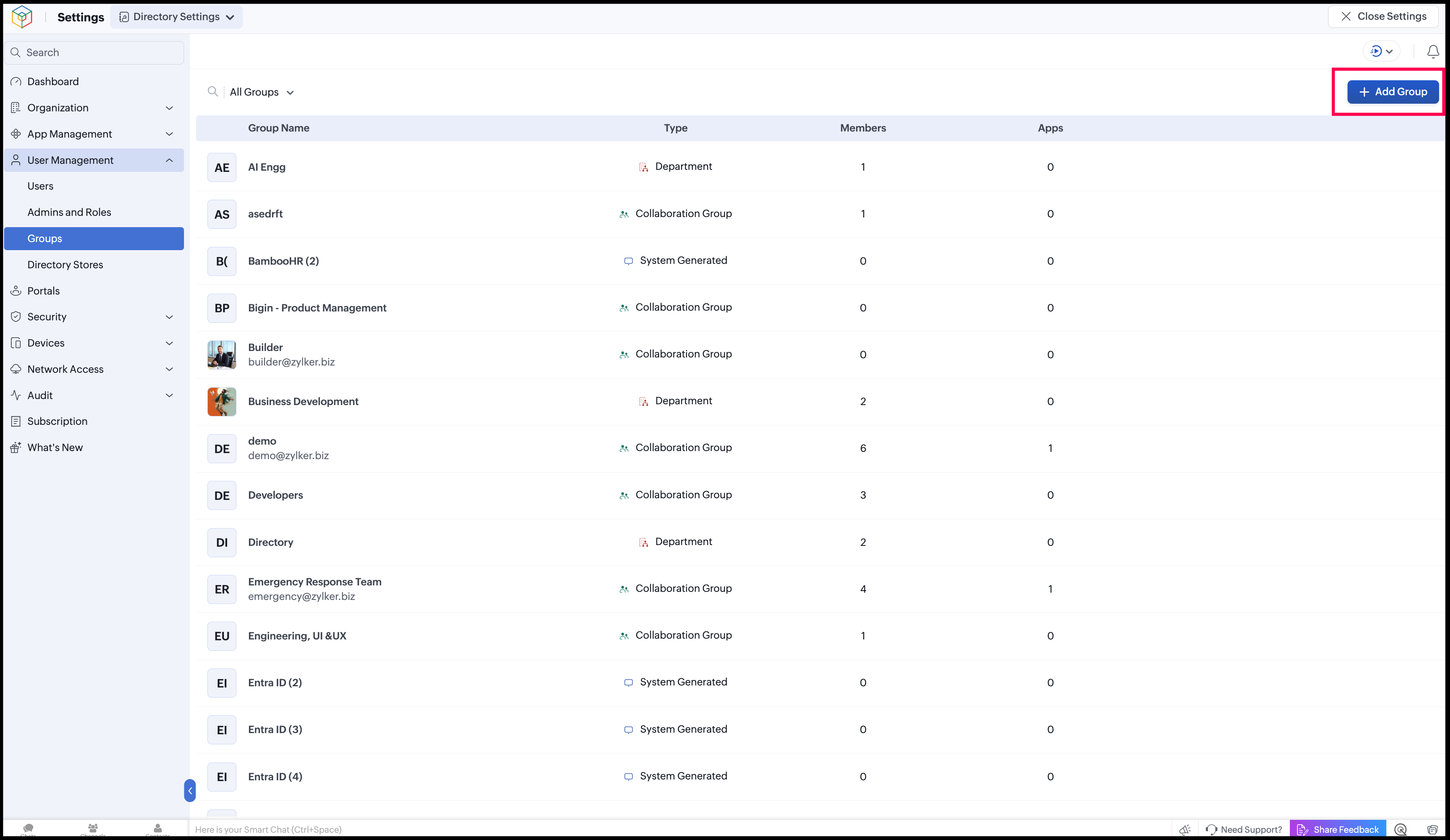Click the Type column header
The height and width of the screenshot is (840, 1450).
tap(675, 128)
